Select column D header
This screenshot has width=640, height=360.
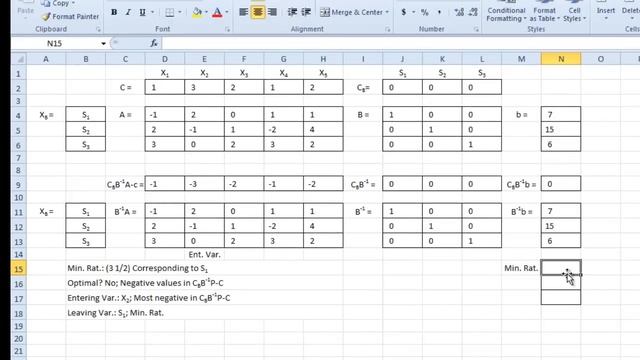165,59
